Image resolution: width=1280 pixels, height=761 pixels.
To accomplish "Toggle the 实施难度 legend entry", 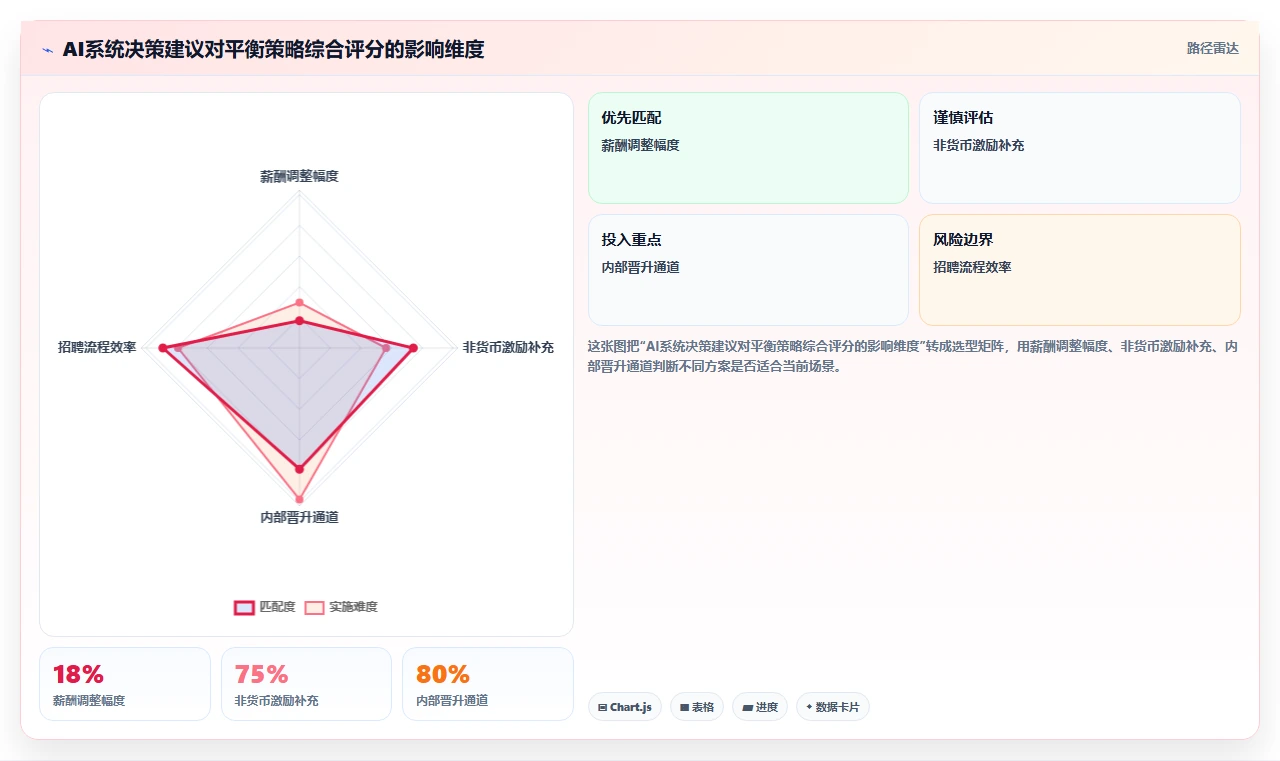I will click(341, 607).
